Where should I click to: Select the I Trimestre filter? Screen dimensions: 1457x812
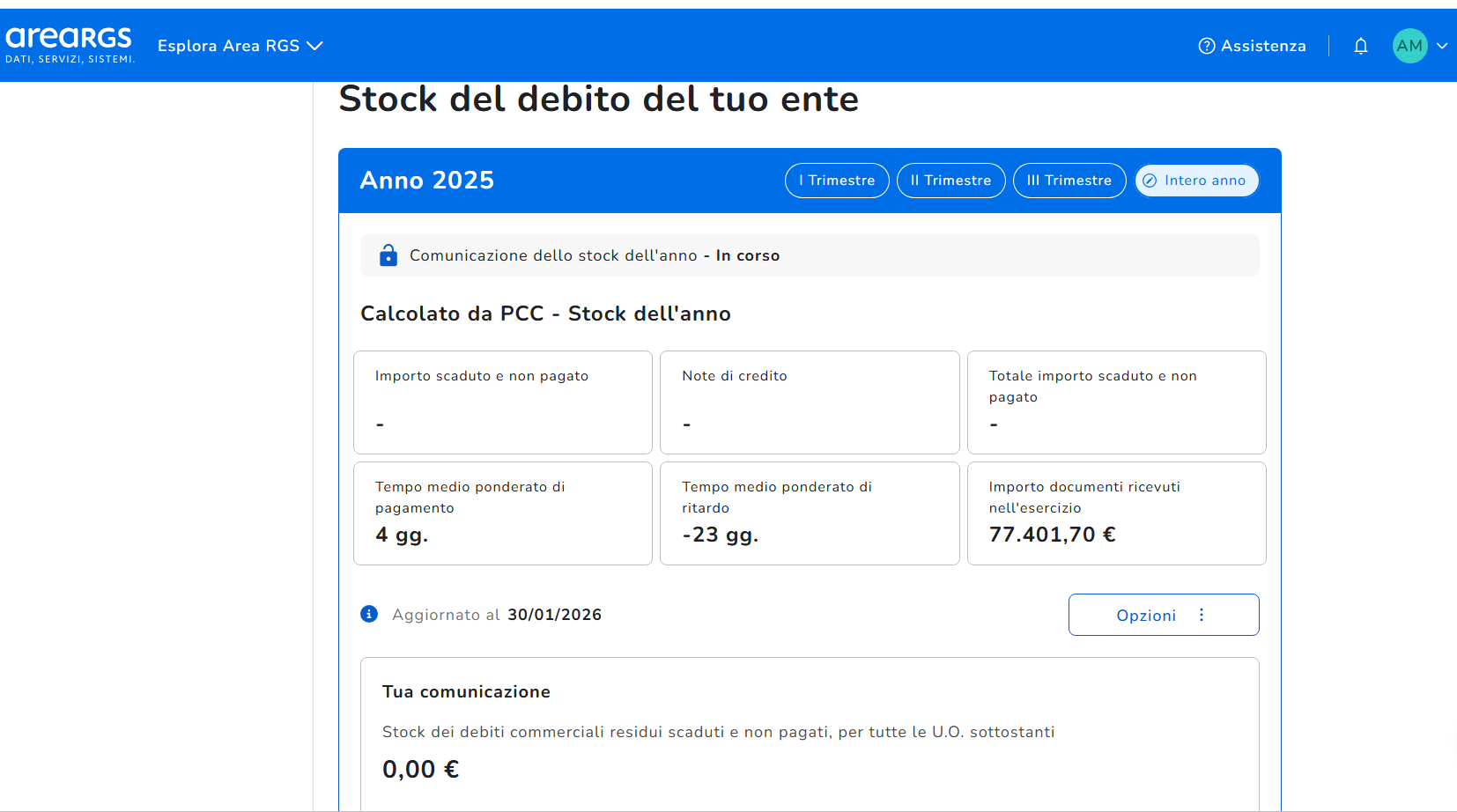point(836,181)
